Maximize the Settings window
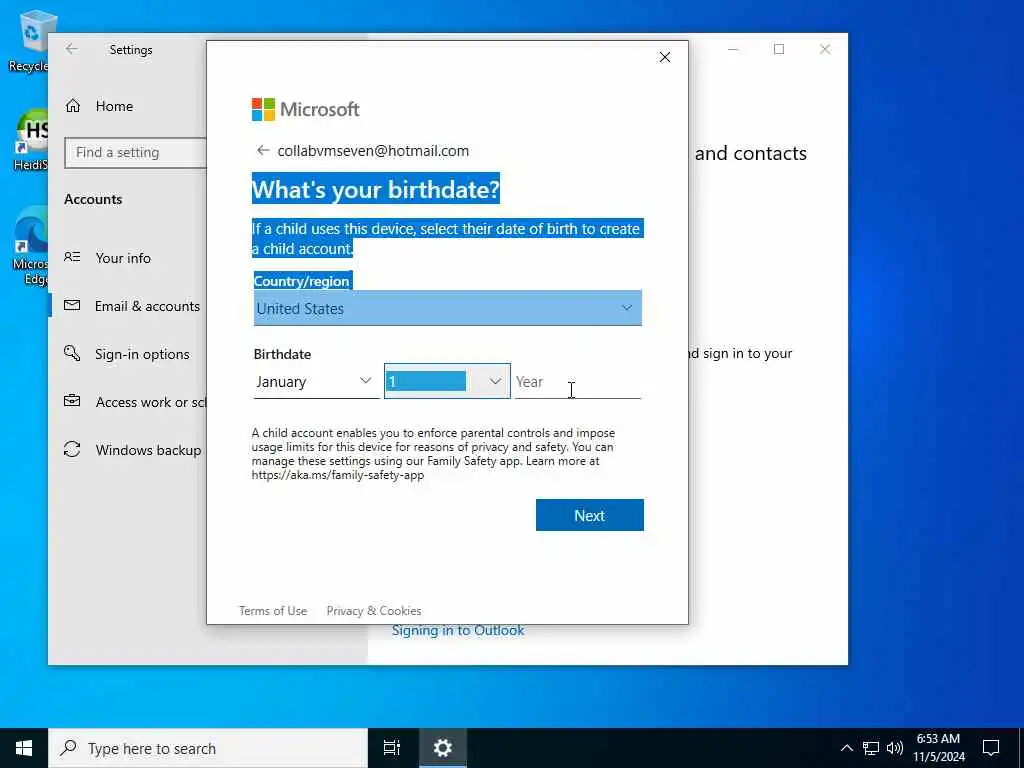 779,50
